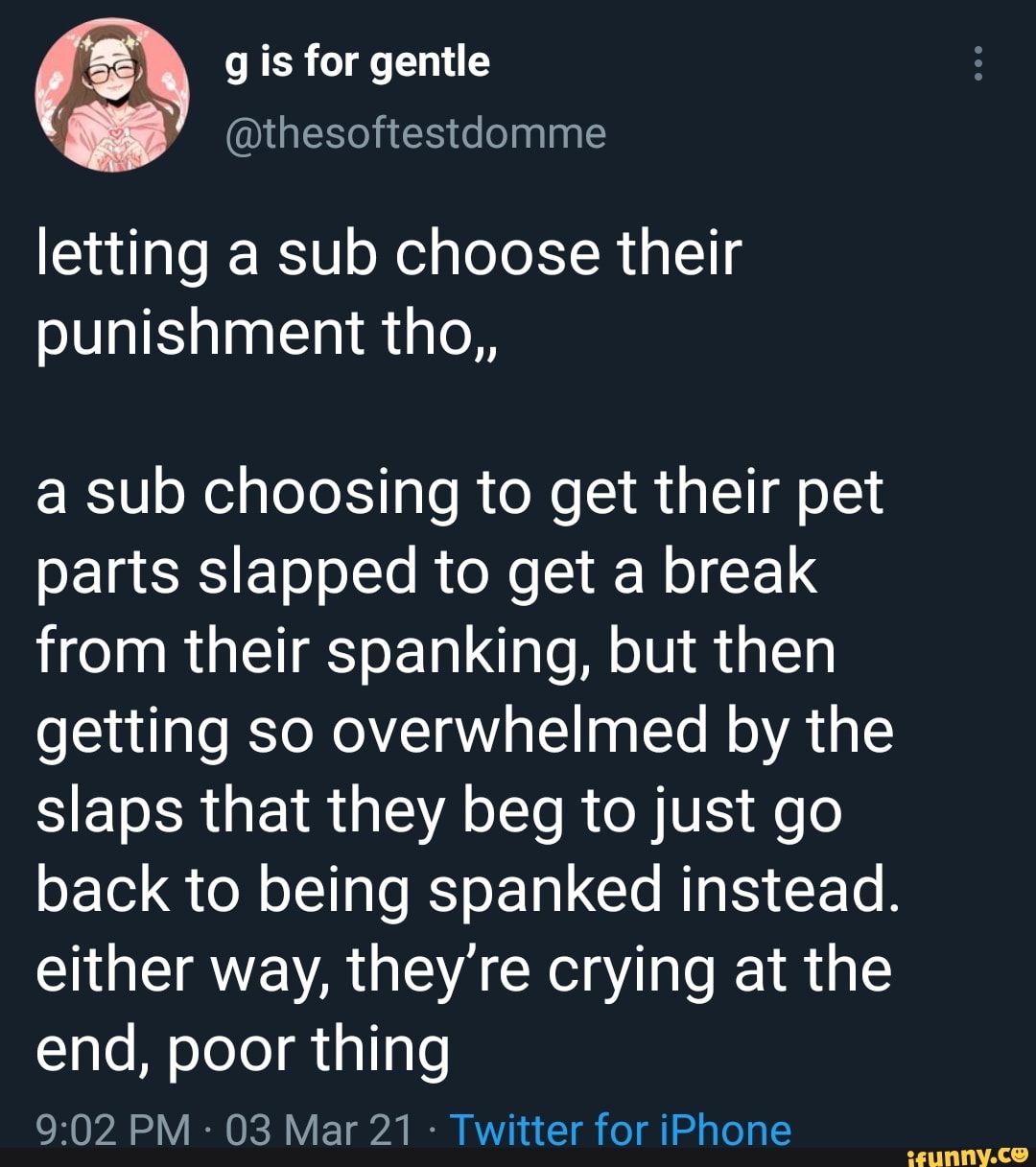1036x1167 pixels.
Task: Tap the smiley face in iFunny logo
Action: tap(1019, 1154)
